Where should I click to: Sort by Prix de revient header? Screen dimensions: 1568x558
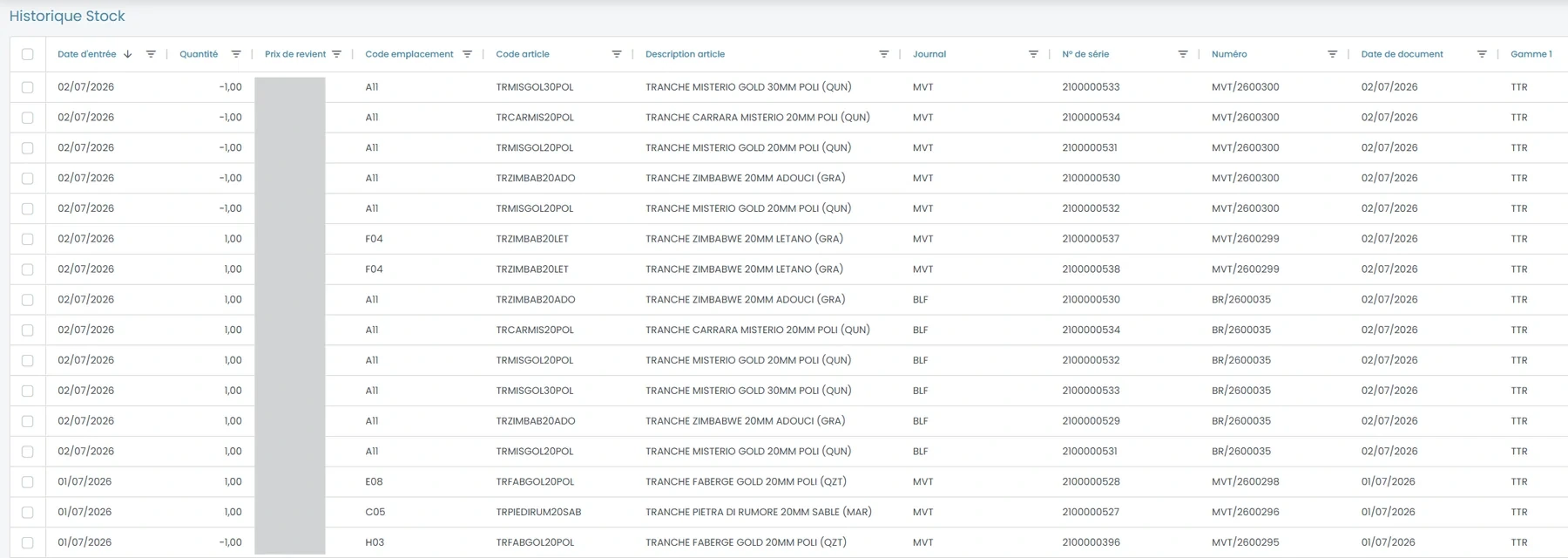(x=295, y=54)
